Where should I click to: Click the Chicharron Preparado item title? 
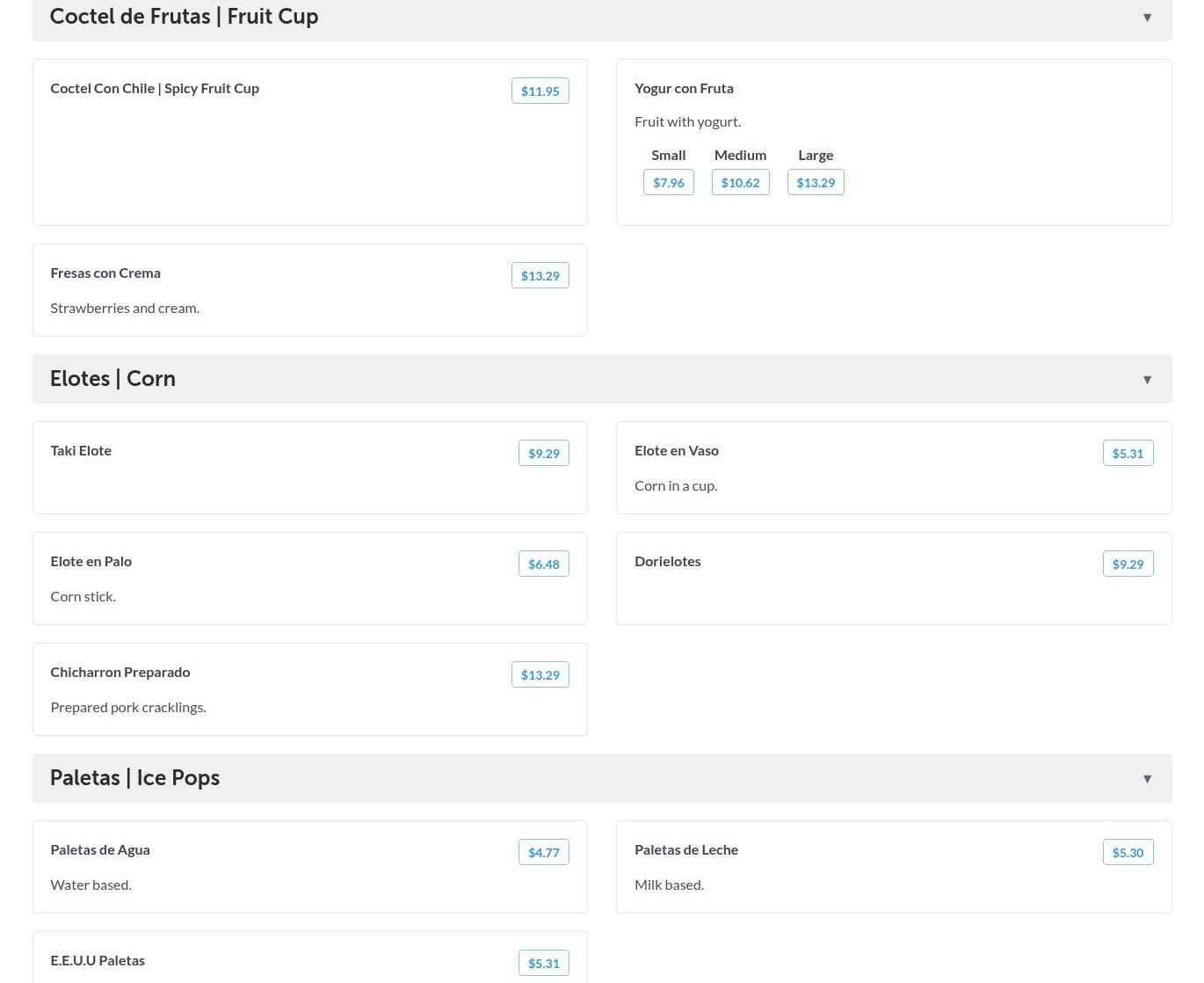click(120, 672)
